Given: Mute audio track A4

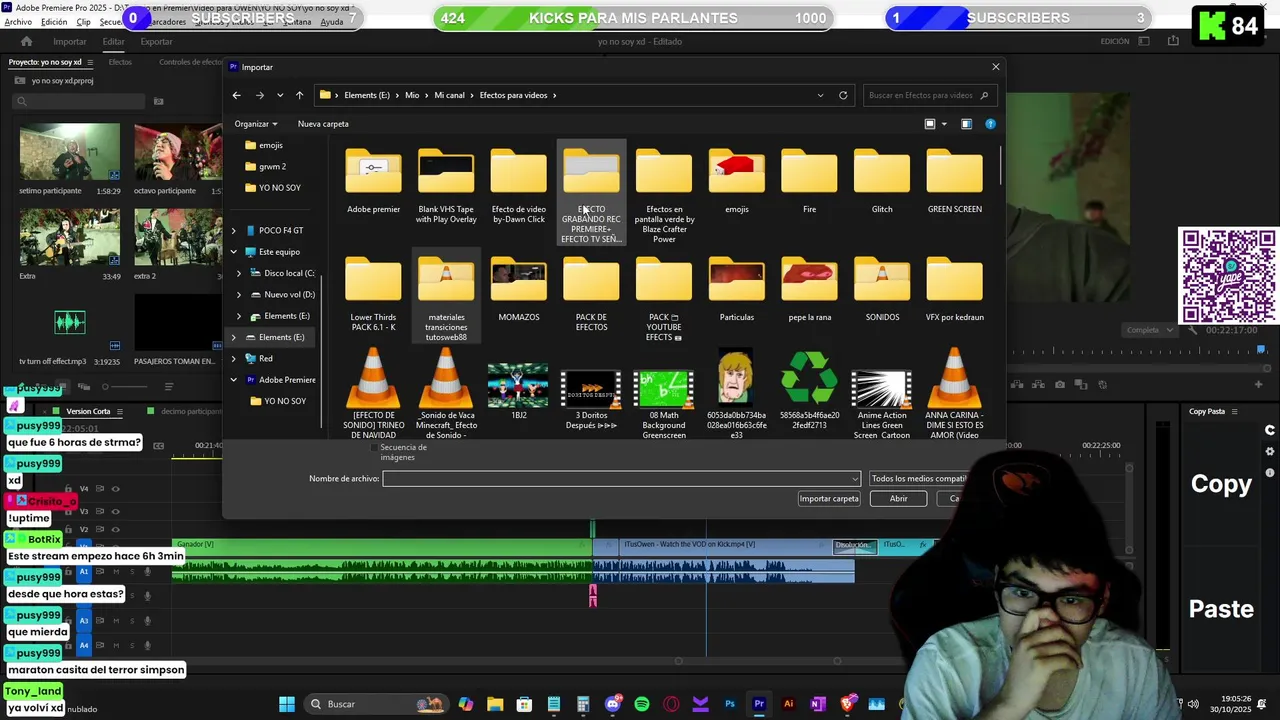Looking at the screenshot, I should [116, 646].
